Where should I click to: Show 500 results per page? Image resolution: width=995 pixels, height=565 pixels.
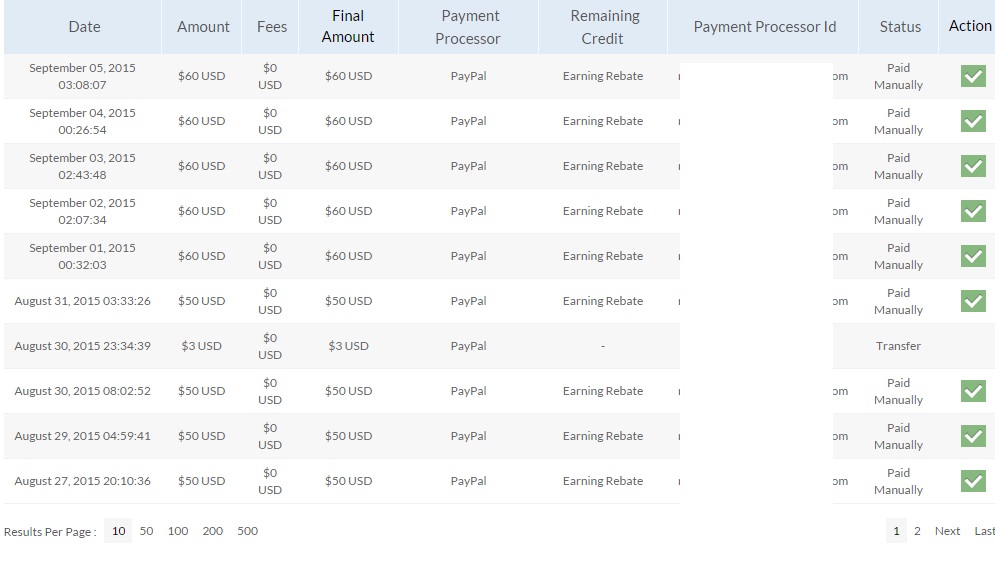pos(247,531)
